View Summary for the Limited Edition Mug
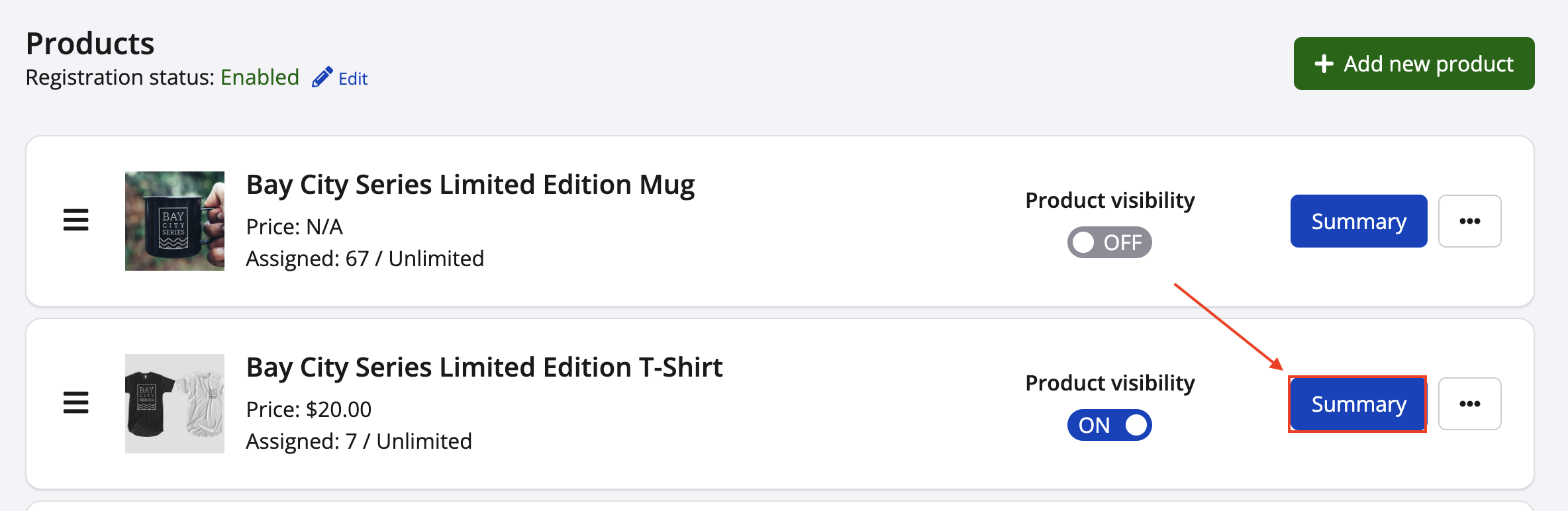Viewport: 1568px width, 511px height. coord(1358,221)
